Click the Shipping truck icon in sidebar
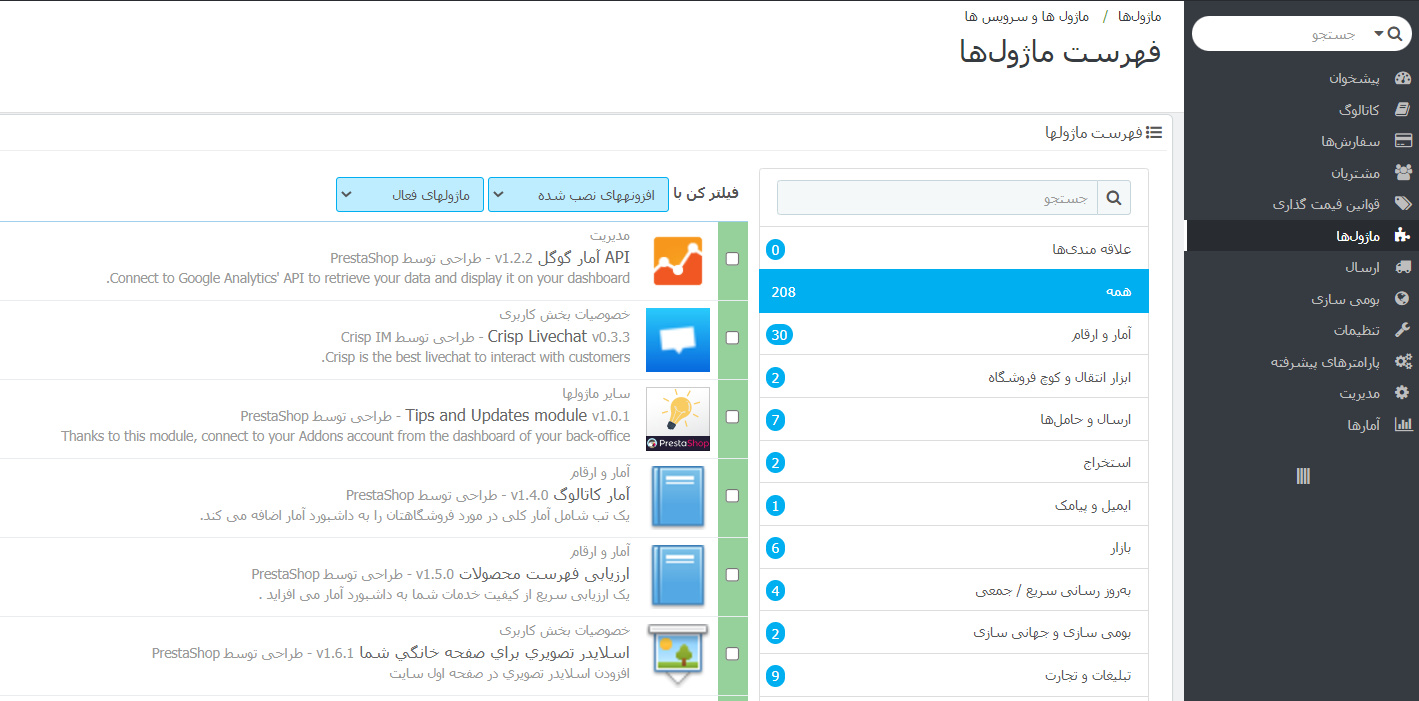Viewport: 1419px width, 701px height. [1403, 267]
